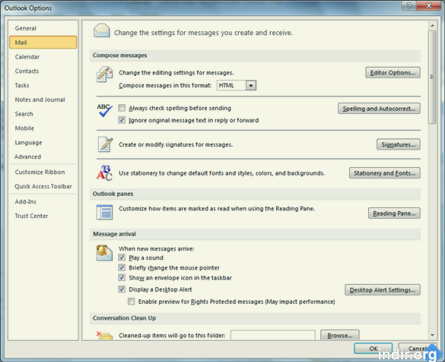This screenshot has width=445, height=362.
Task: Open Spelling and Autocorrect settings
Action: point(379,109)
